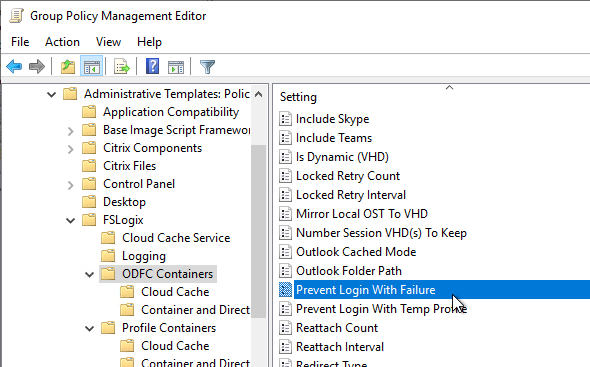Image resolution: width=590 pixels, height=367 pixels.
Task: Toggle the Show/Hide Console Tree icon
Action: [x=91, y=67]
